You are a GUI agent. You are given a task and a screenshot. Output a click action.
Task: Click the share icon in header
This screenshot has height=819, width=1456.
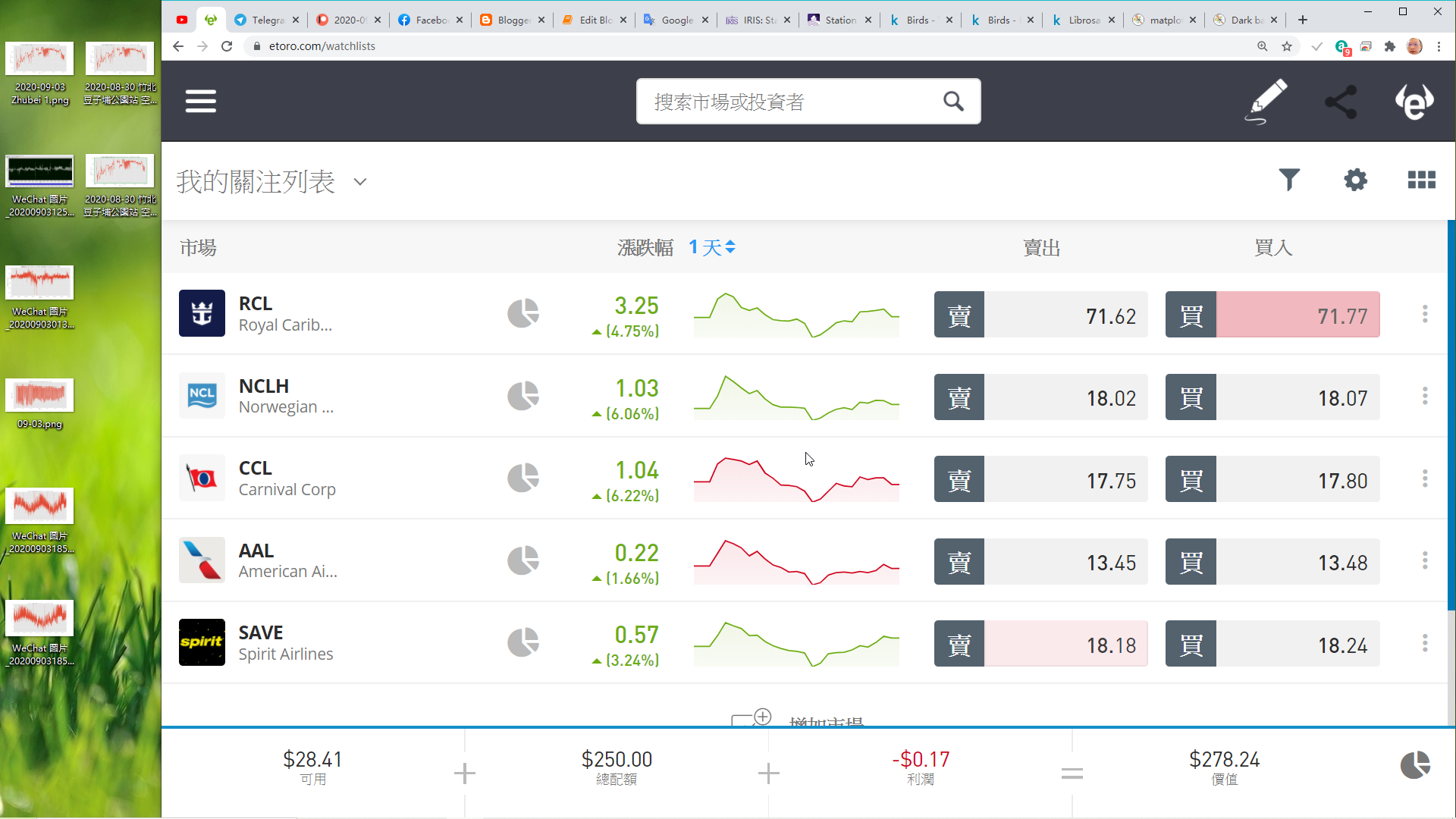pyautogui.click(x=1340, y=102)
